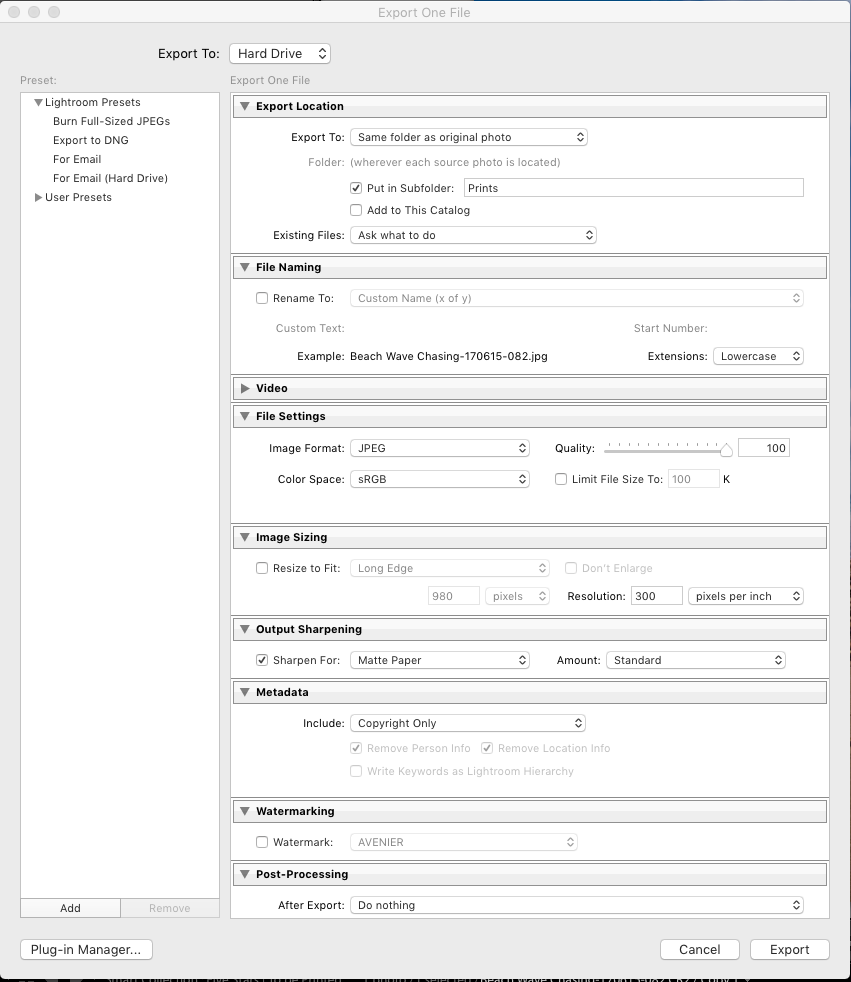851x982 pixels.
Task: Enable the Rename To checkbox
Action: click(x=262, y=298)
